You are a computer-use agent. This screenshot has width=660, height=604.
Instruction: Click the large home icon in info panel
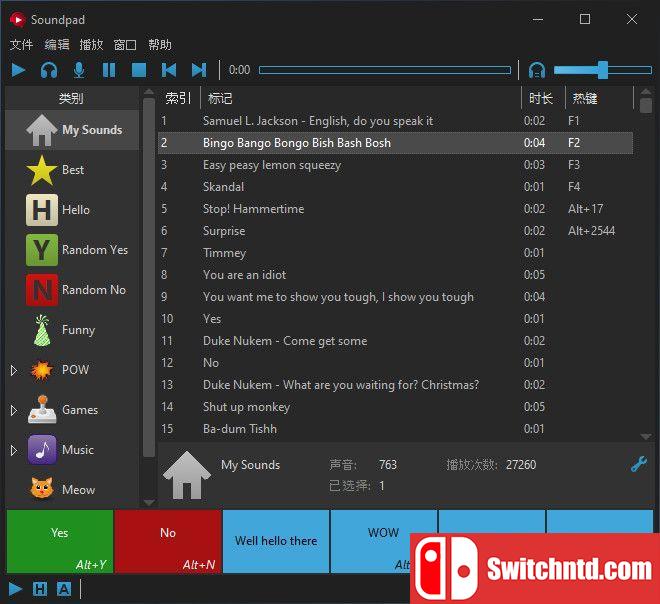pos(186,475)
